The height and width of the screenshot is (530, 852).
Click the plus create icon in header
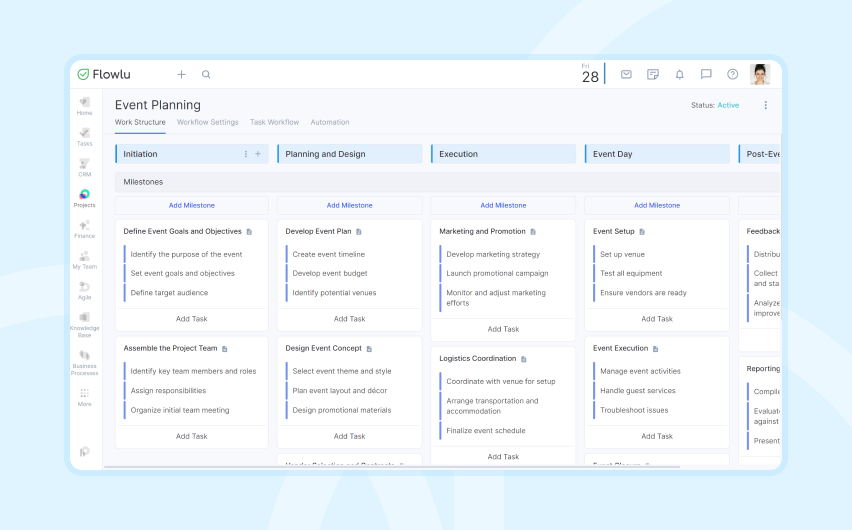(x=181, y=74)
